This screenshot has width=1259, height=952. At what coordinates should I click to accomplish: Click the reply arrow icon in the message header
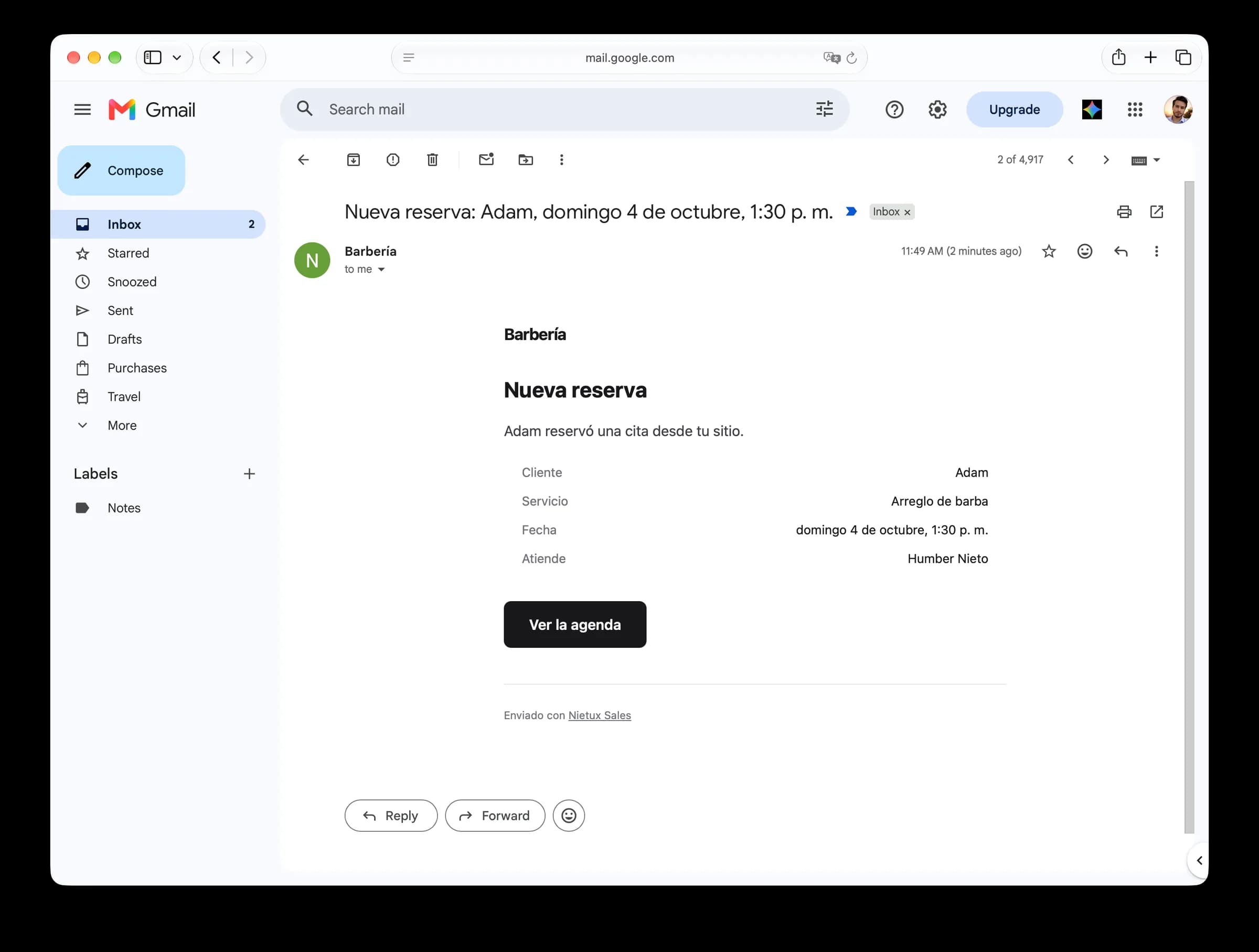[1121, 251]
